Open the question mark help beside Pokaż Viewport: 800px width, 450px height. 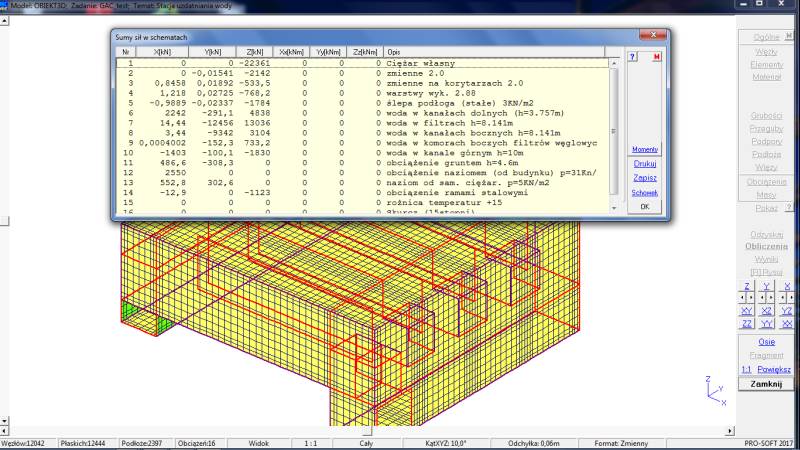[789, 208]
